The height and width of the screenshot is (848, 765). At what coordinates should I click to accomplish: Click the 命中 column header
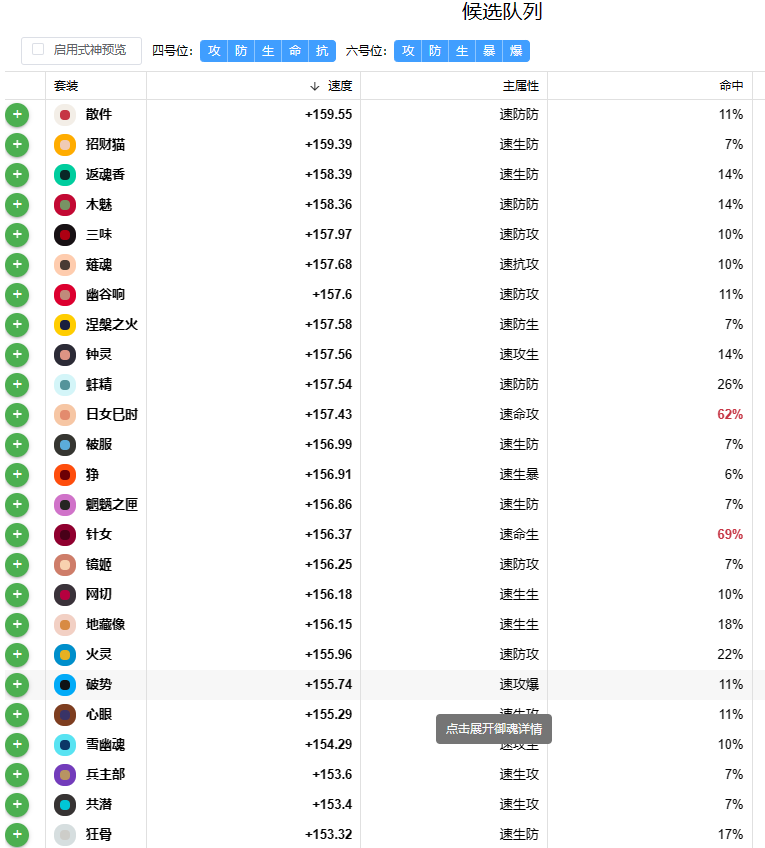tap(731, 85)
